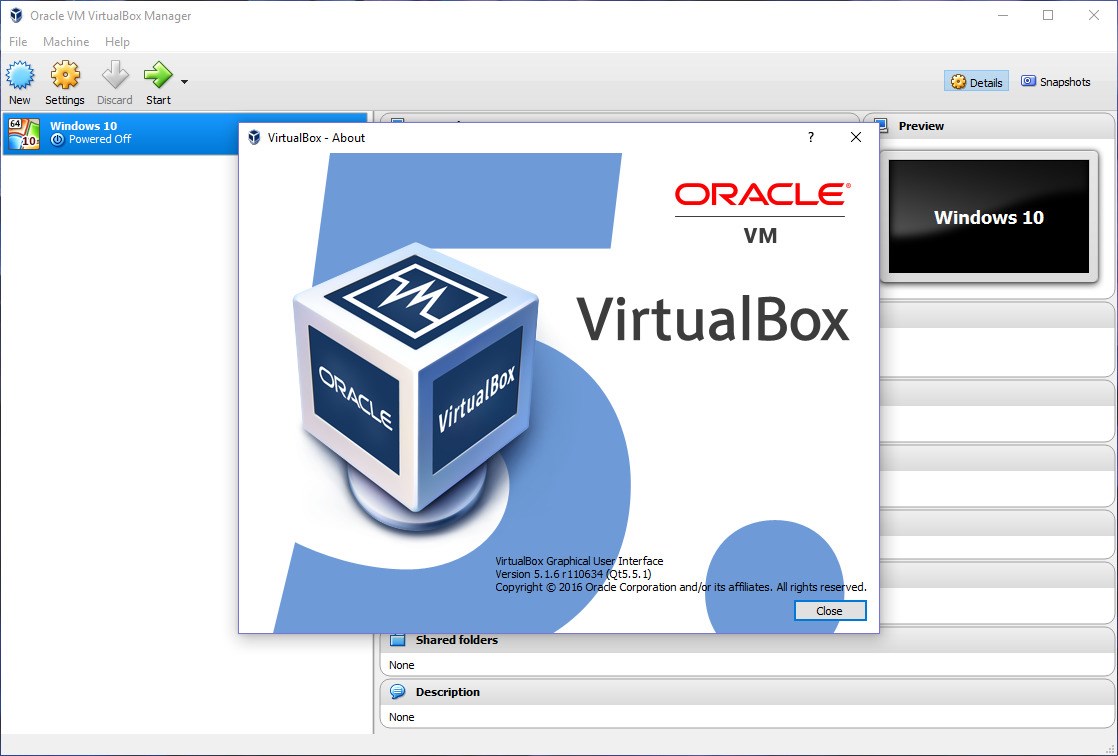Click the question mark help button in About

(x=811, y=137)
